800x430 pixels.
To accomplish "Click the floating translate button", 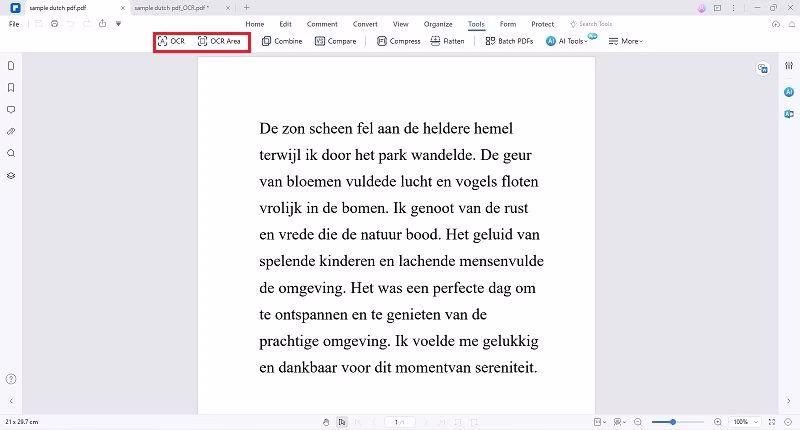I will pos(763,68).
